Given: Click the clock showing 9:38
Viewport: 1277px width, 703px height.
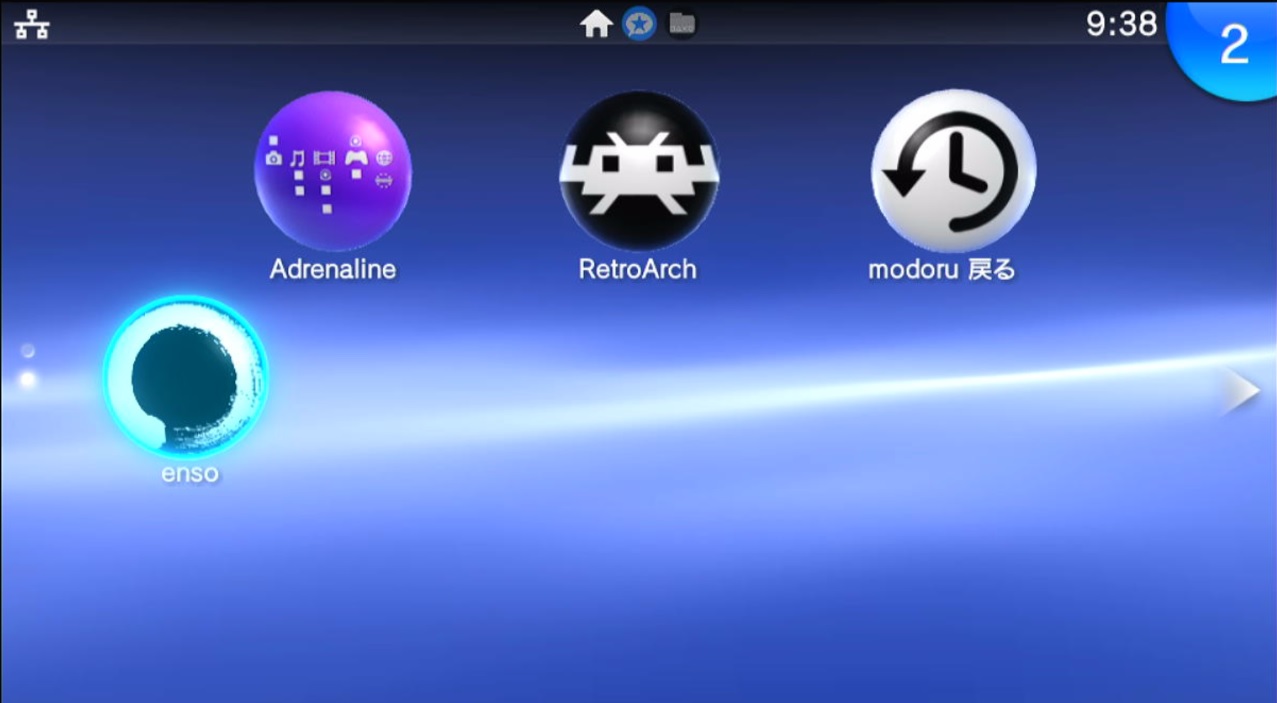Looking at the screenshot, I should pos(1121,23).
